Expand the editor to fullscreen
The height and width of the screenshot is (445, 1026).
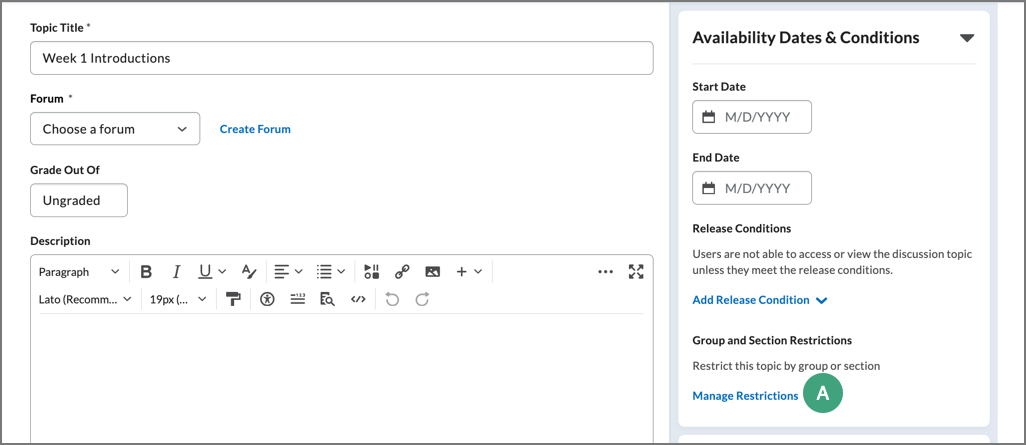[x=636, y=272]
